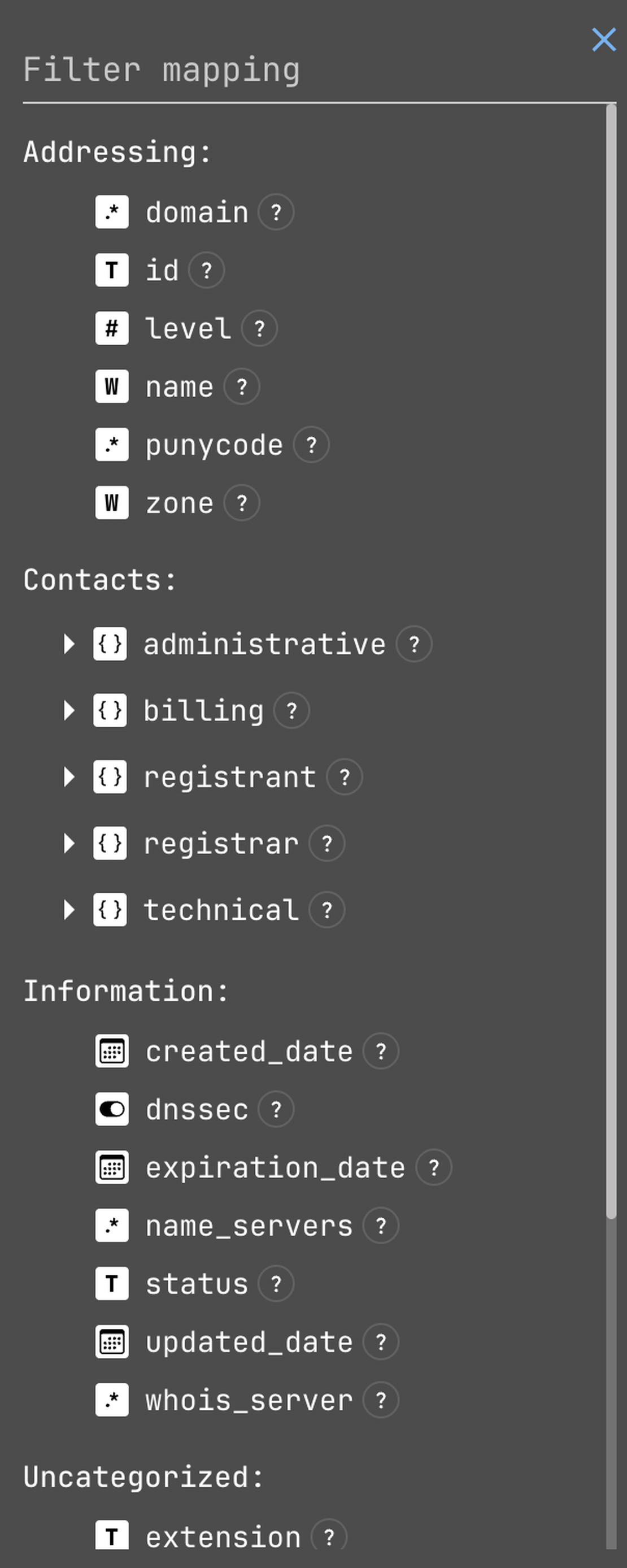The image size is (627, 1568).
Task: Click the word type icon beside zone
Action: pos(112,503)
